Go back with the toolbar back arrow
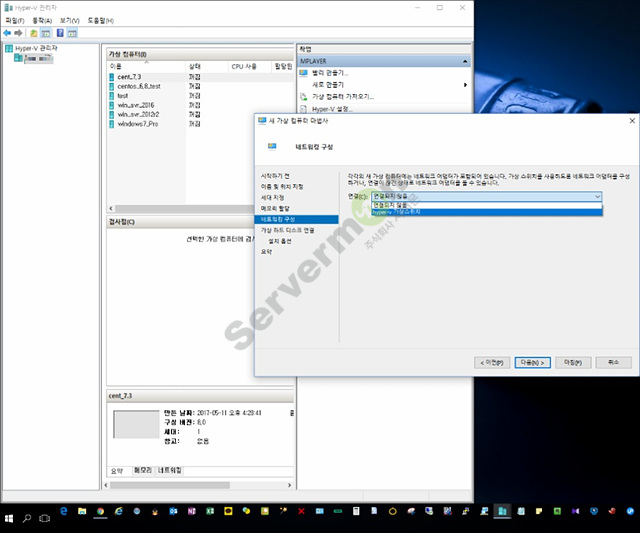This screenshot has width=640, height=533. click(7, 33)
